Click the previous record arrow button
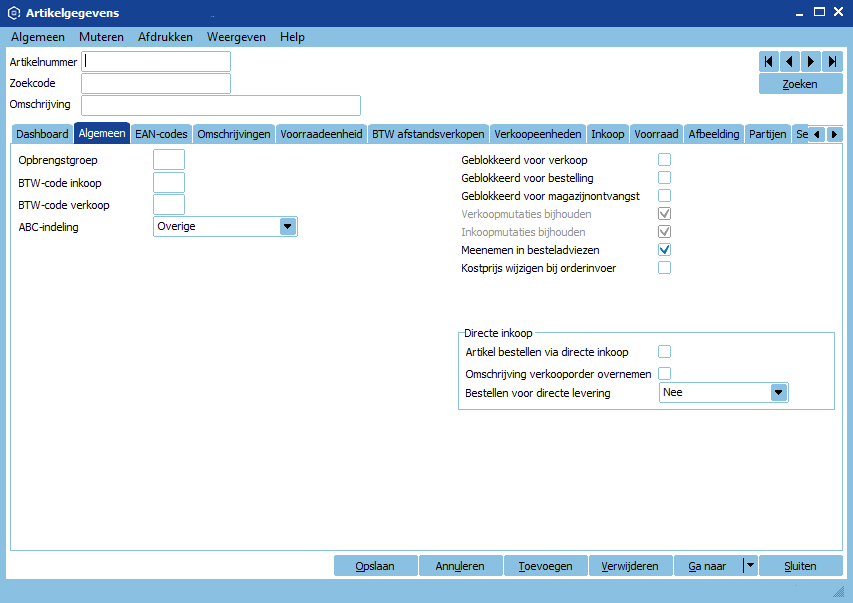Screen dimensions: 853x603 coord(790,62)
